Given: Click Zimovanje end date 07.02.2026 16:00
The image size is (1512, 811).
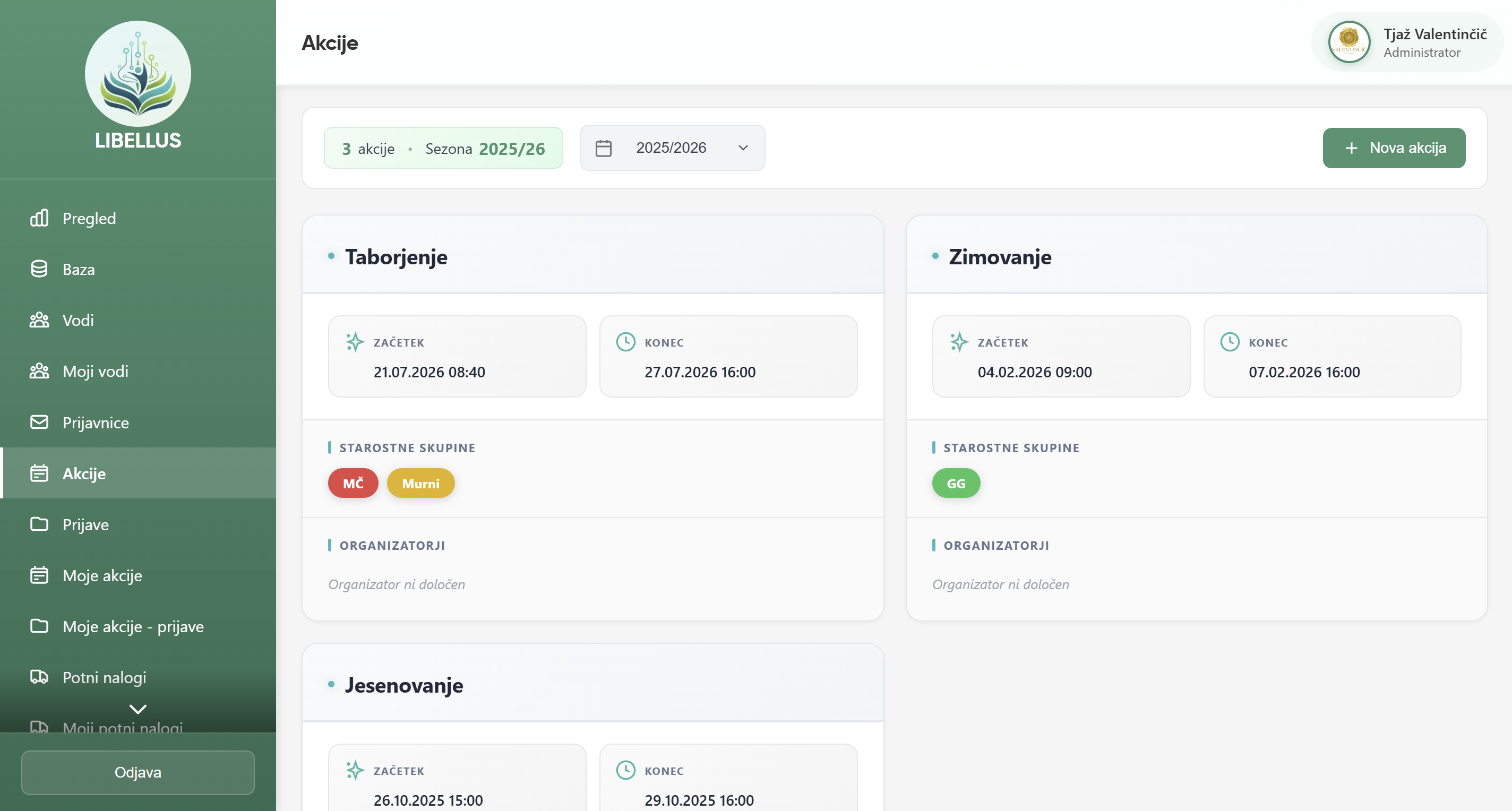Looking at the screenshot, I should 1304,372.
